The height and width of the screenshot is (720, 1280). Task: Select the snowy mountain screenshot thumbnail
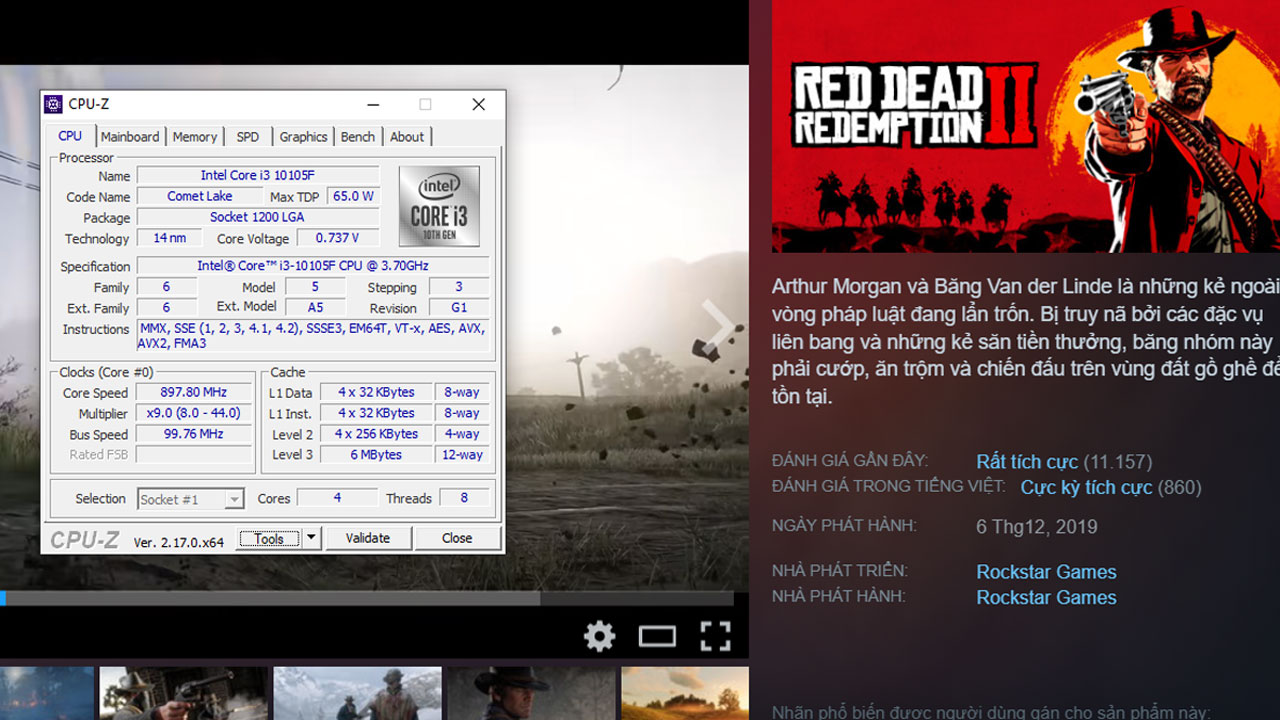click(357, 693)
